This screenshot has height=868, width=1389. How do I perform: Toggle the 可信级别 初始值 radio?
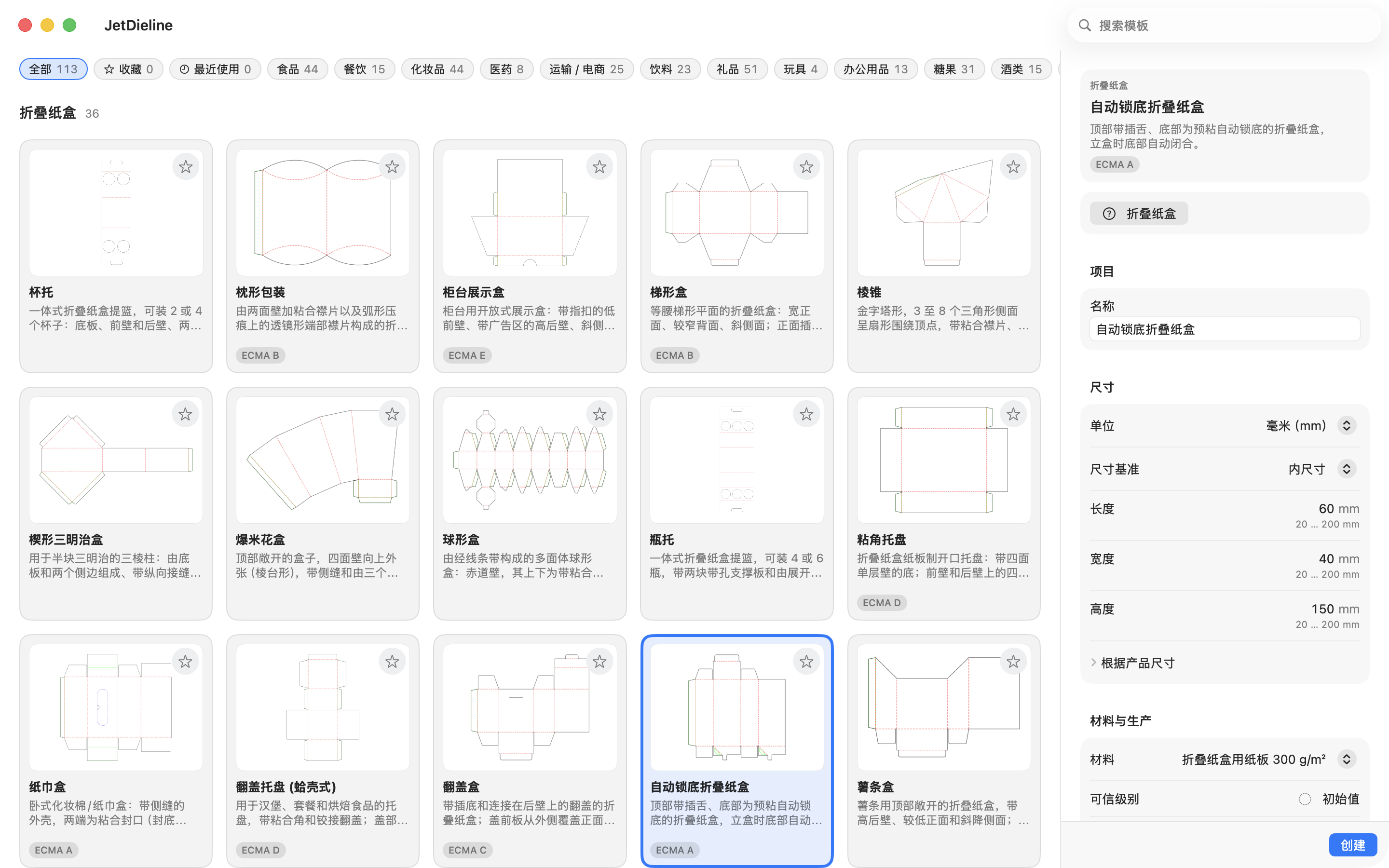(1305, 799)
